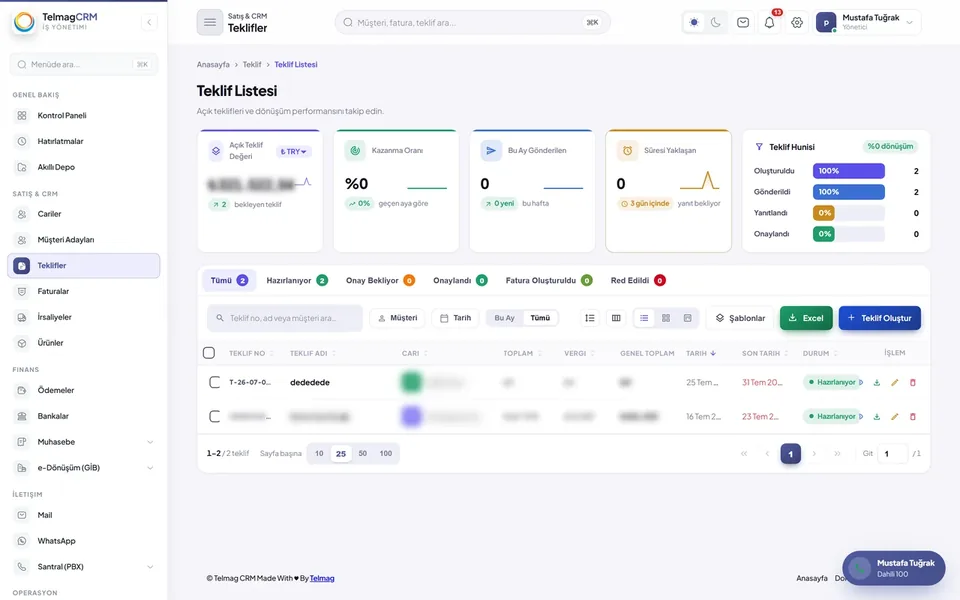
Task: Open the Şablonlar templates button
Action: coord(740,318)
